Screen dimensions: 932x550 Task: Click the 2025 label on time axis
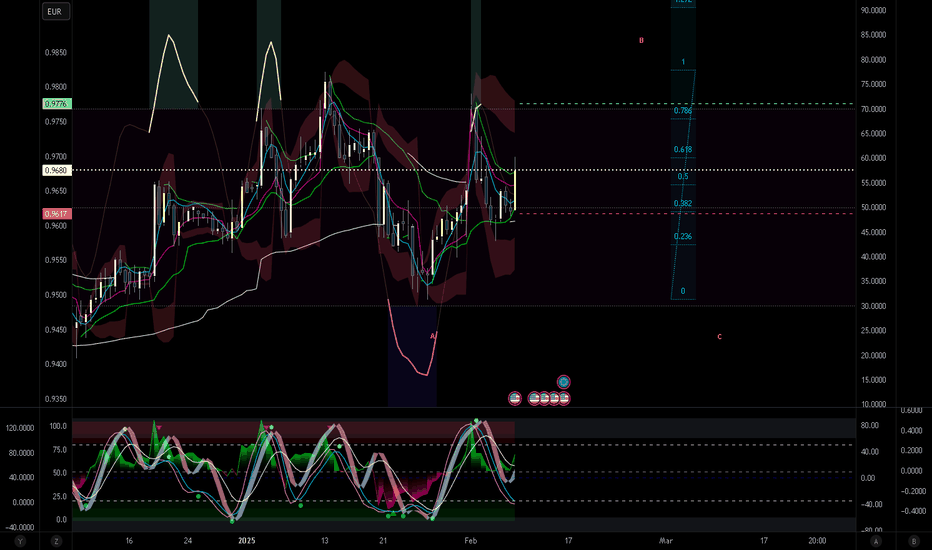(246, 540)
